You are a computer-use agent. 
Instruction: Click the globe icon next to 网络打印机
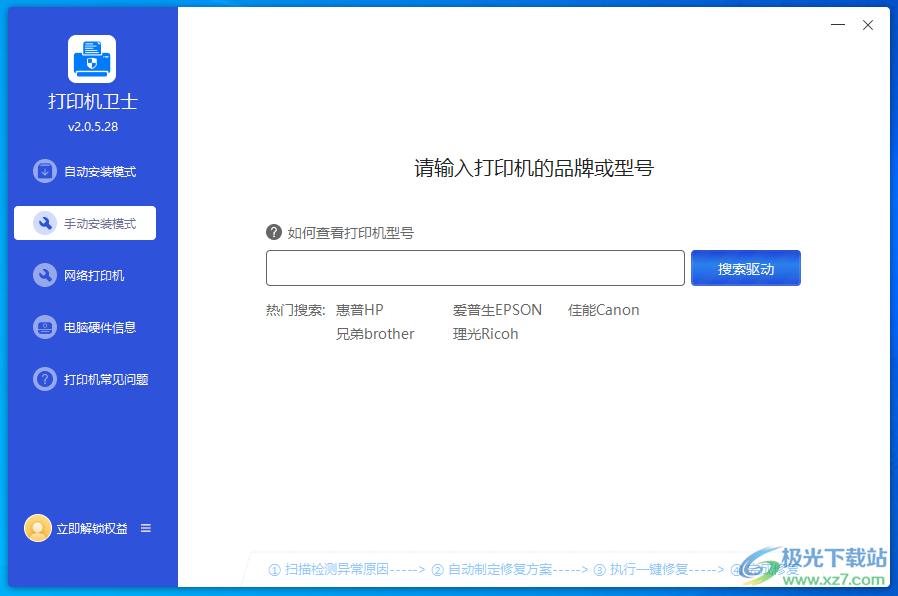(x=44, y=275)
